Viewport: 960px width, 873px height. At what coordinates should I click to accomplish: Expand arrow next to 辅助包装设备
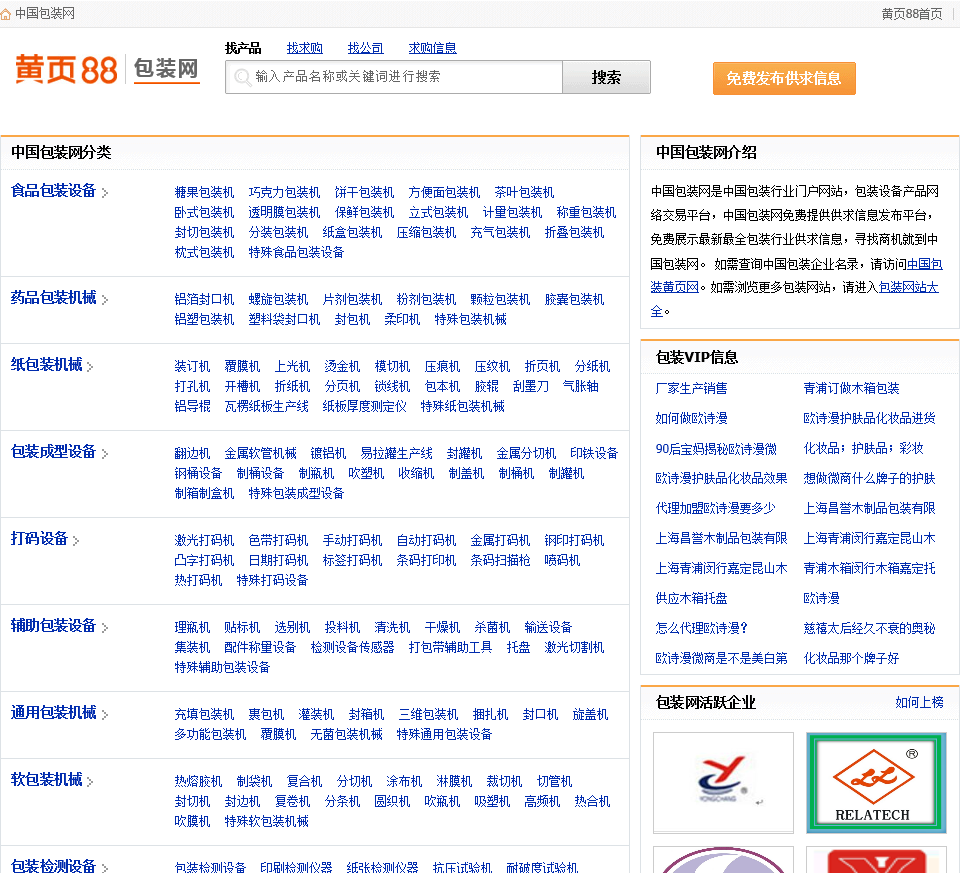click(x=105, y=628)
